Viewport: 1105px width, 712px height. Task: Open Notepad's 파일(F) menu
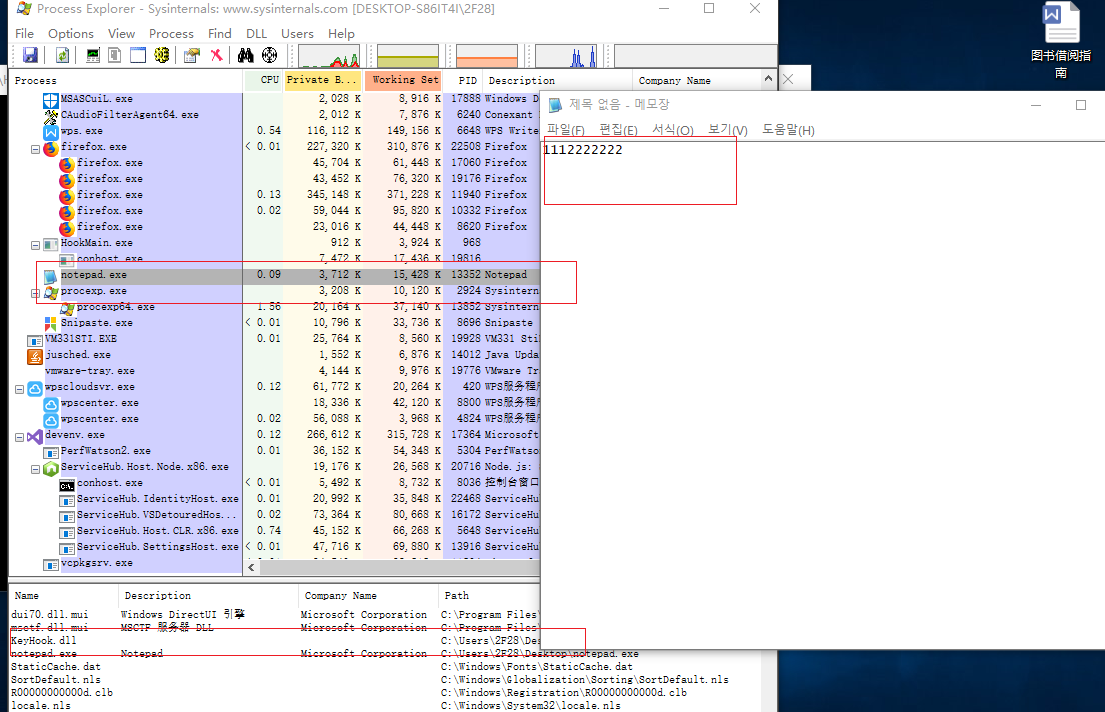coord(566,130)
